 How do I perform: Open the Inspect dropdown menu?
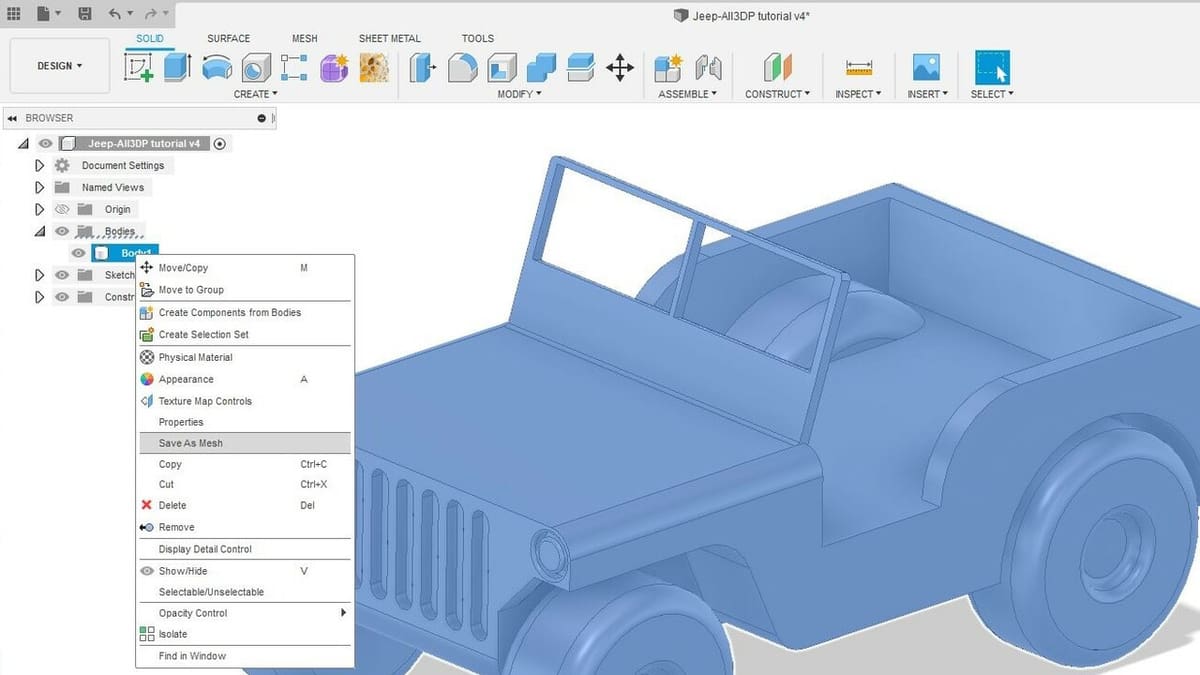[858, 94]
